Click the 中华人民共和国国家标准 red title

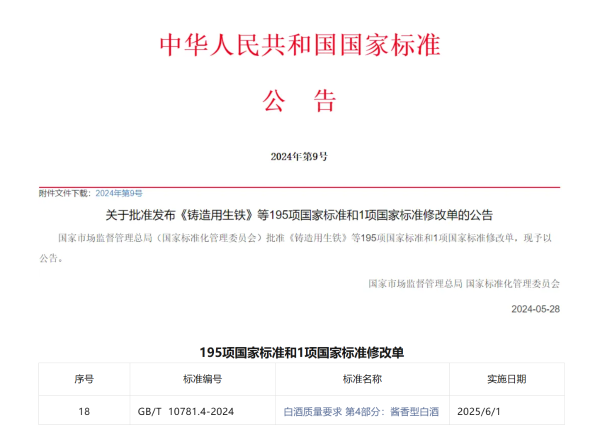300,45
